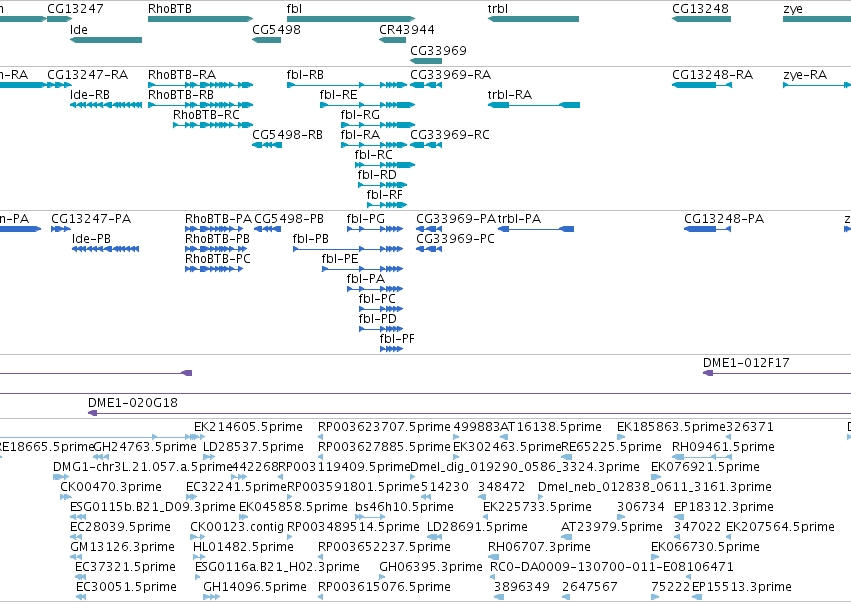This screenshot has height=602, width=851.
Task: Select protein fbl-PA
Action: click(365, 279)
